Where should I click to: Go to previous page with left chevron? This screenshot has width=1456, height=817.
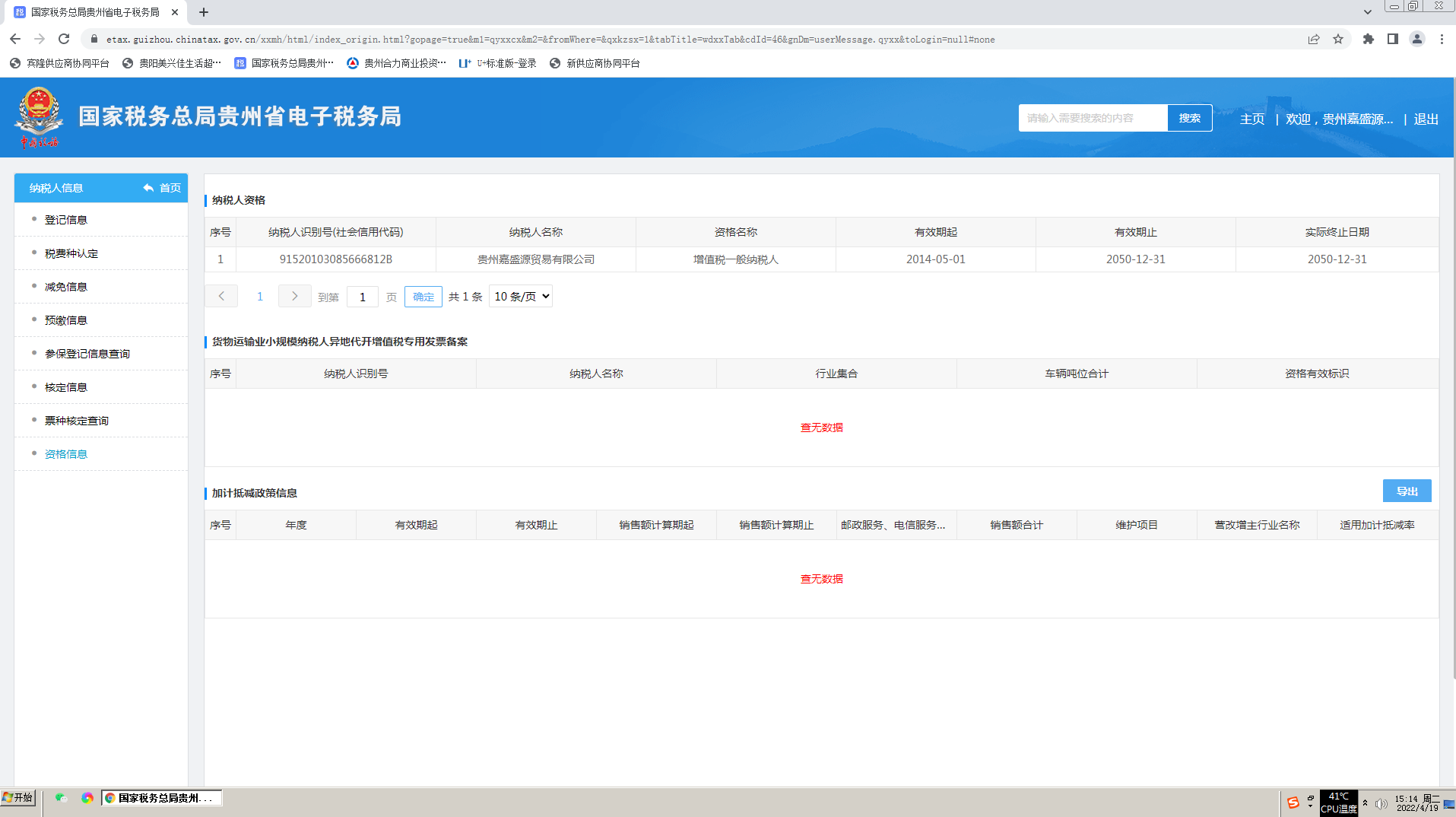point(221,296)
